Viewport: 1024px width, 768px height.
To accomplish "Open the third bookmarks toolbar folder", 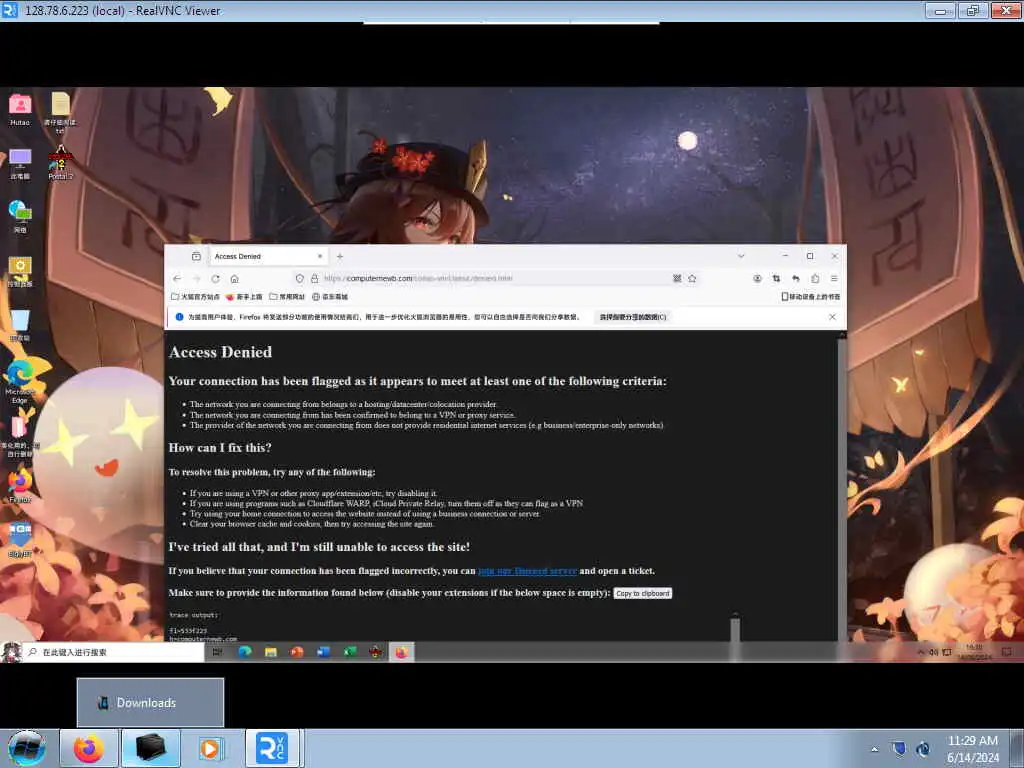I will [x=287, y=296].
